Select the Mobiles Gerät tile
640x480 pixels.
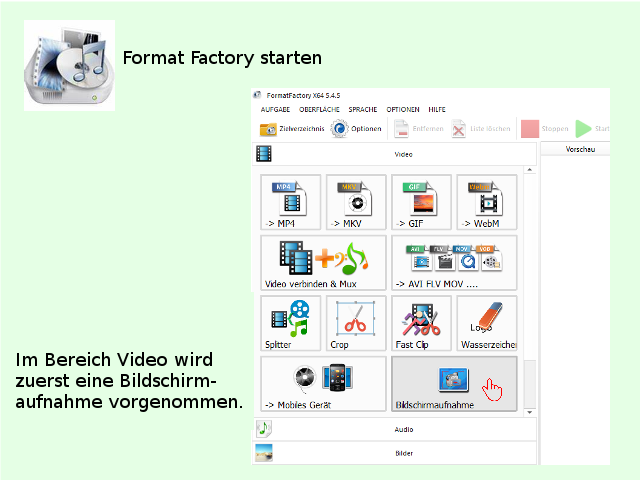323,384
